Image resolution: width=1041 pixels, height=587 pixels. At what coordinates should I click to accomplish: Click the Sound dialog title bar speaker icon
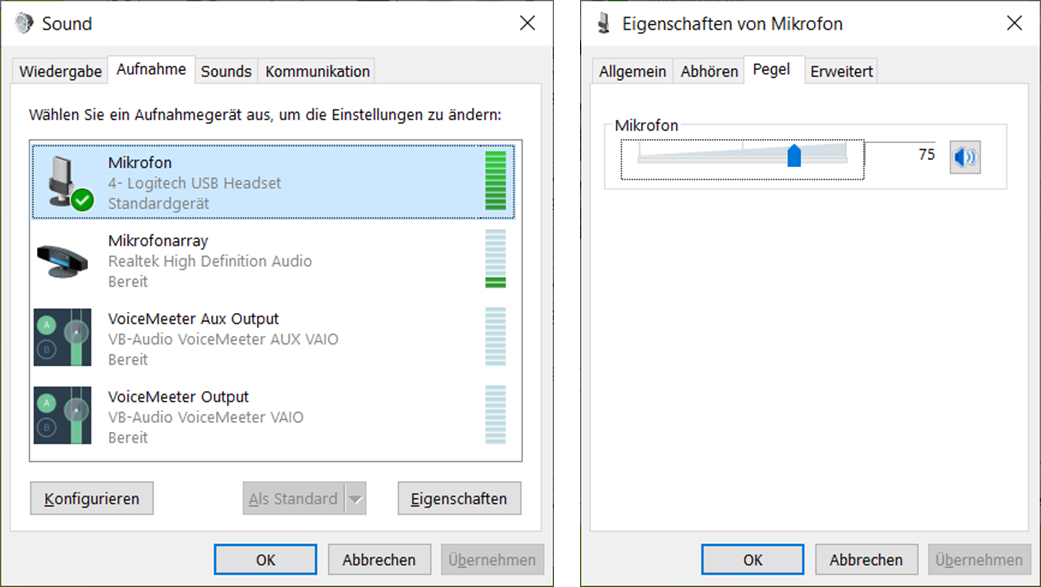coord(24,23)
